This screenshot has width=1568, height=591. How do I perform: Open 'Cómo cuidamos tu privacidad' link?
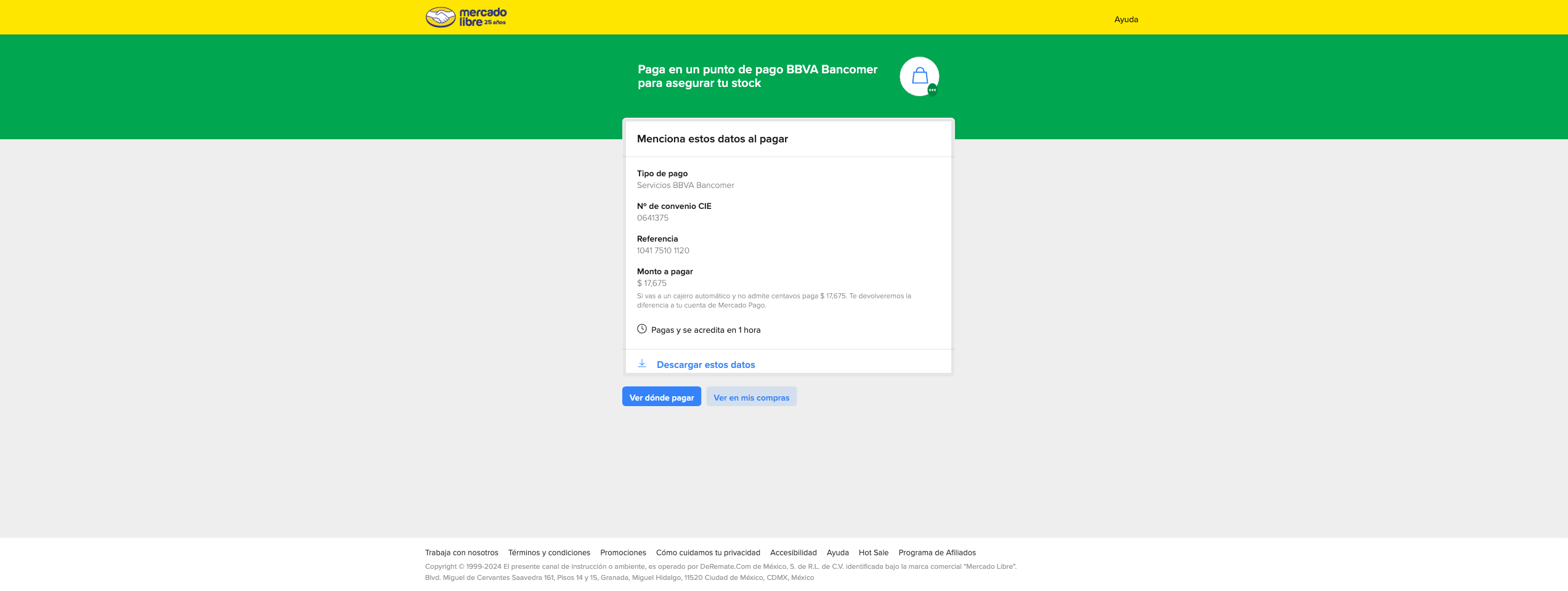[x=708, y=553]
